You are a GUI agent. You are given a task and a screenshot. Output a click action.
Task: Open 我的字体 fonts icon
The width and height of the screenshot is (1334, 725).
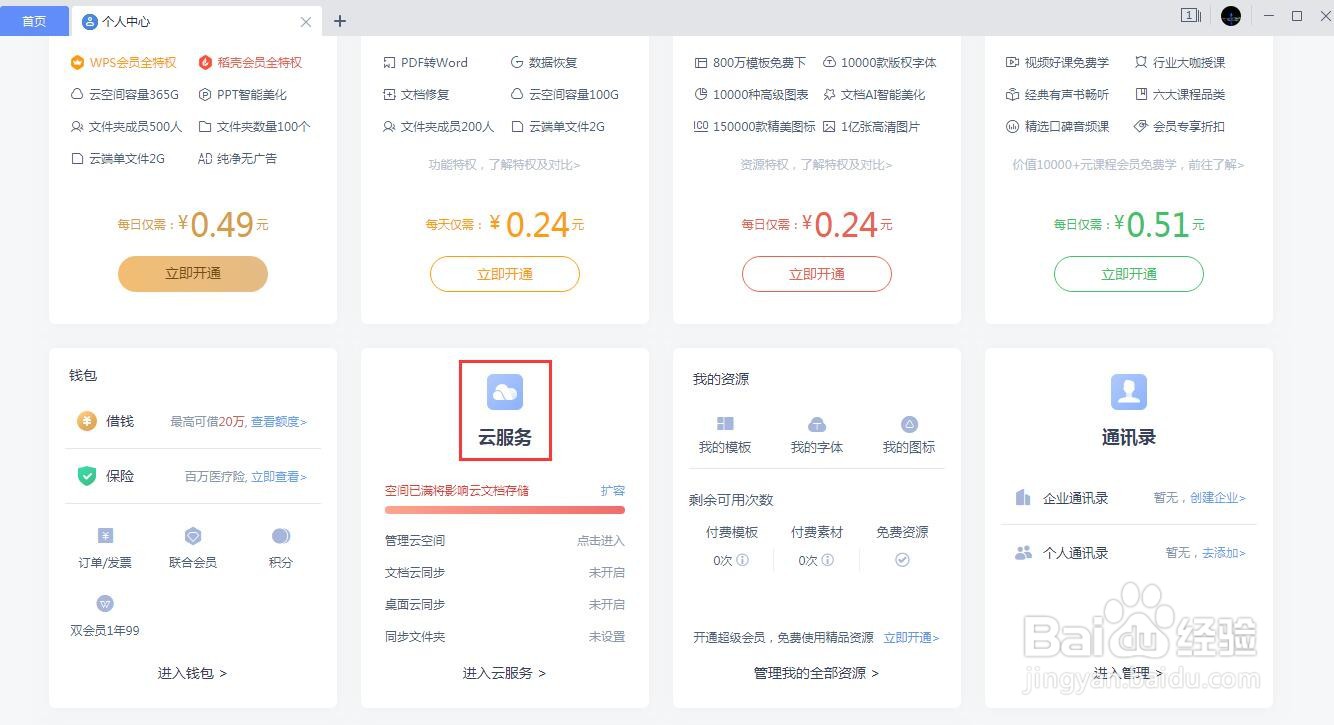tap(817, 424)
